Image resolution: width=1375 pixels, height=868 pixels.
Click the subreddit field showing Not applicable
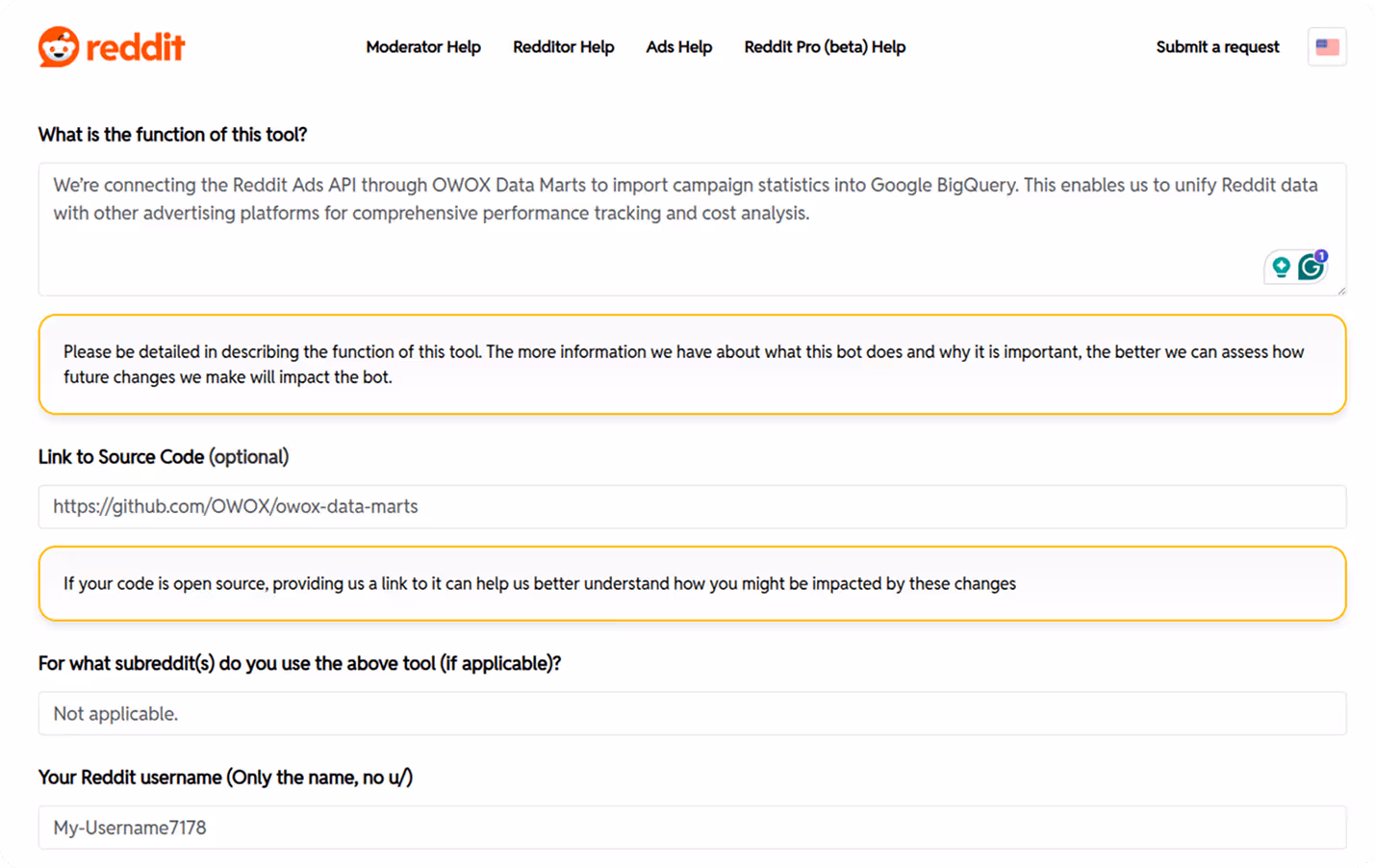(674, 713)
